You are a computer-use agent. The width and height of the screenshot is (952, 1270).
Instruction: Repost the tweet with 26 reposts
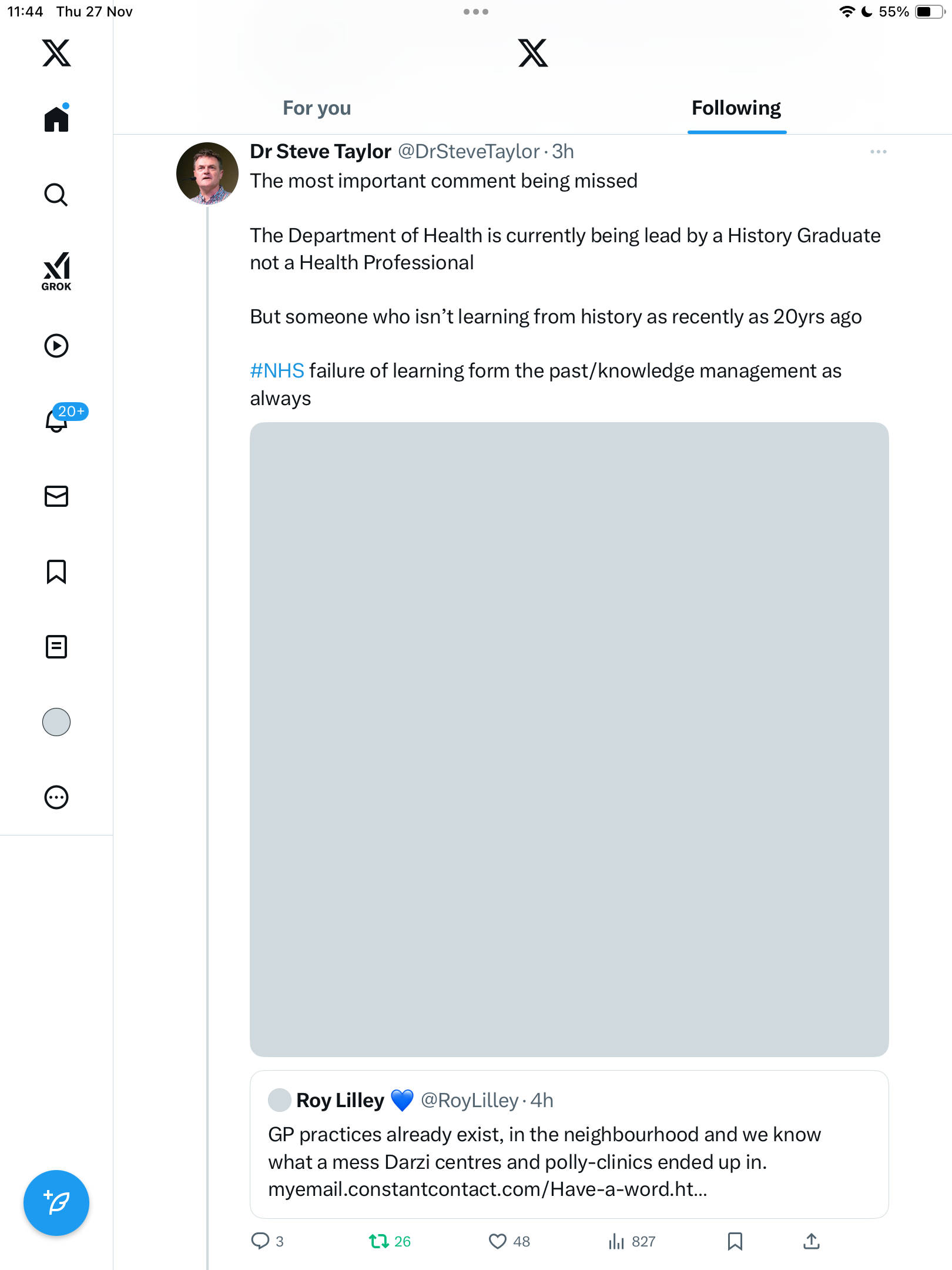pos(379,1241)
